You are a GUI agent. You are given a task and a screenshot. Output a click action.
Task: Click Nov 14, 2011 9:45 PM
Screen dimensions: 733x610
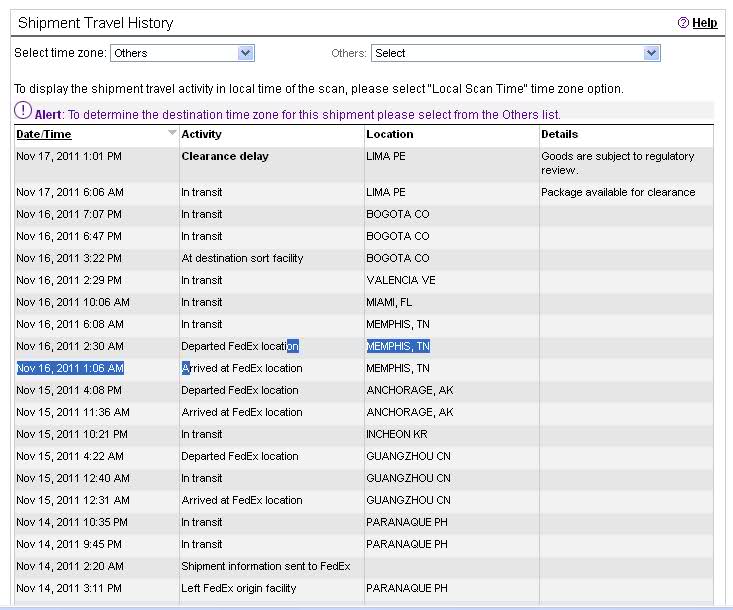69,544
